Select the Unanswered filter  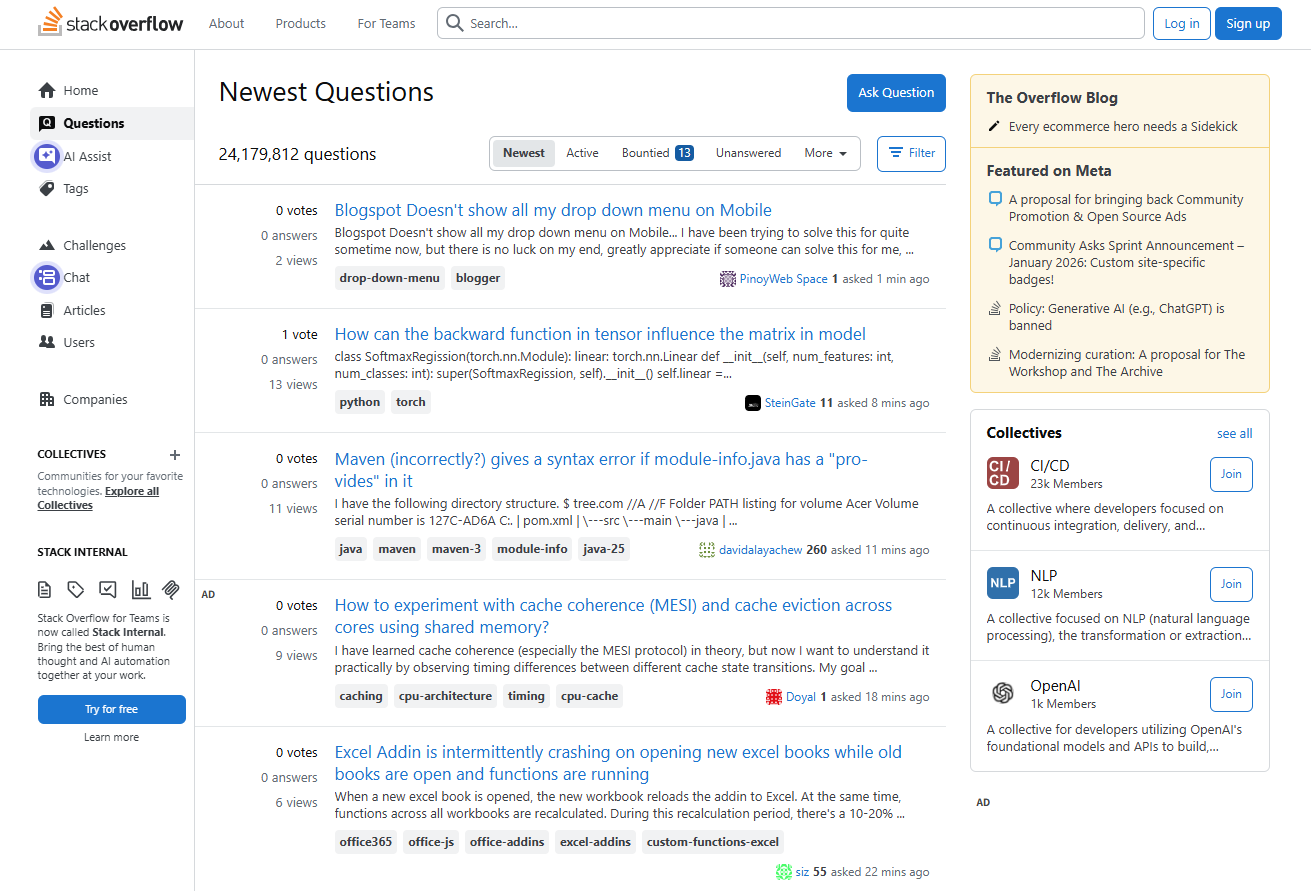point(748,152)
